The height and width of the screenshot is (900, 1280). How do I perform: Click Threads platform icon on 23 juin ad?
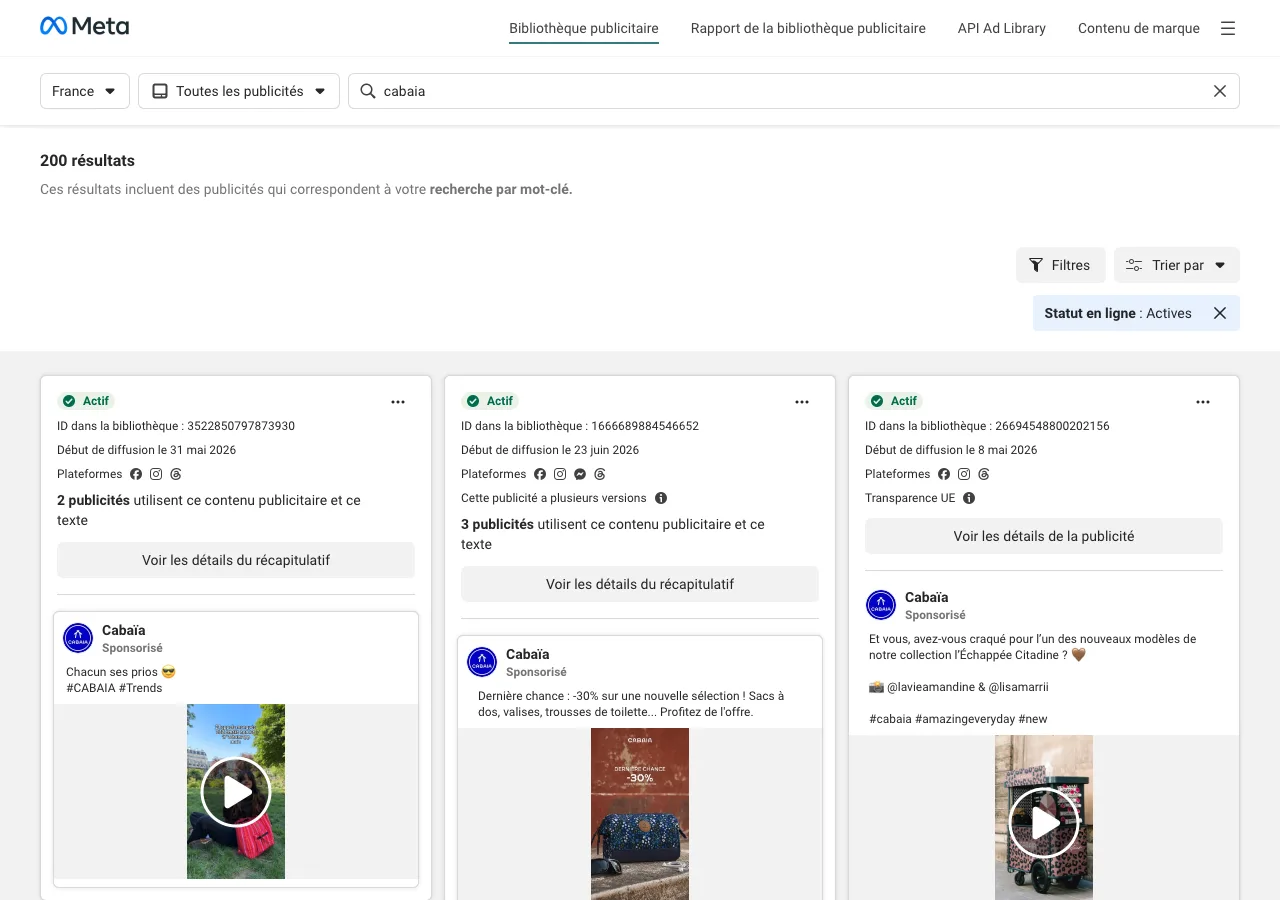coord(600,474)
